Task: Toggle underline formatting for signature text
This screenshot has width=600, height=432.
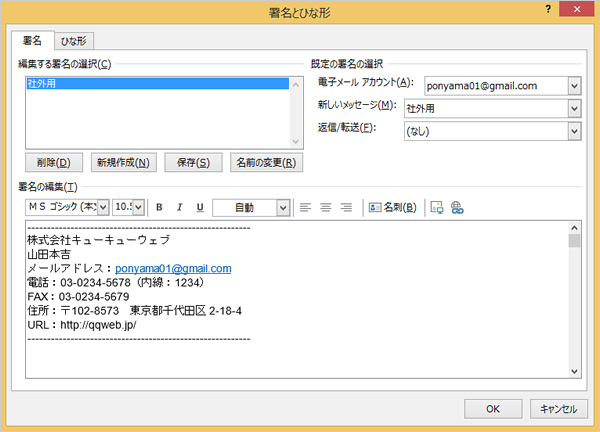Action: [200, 207]
